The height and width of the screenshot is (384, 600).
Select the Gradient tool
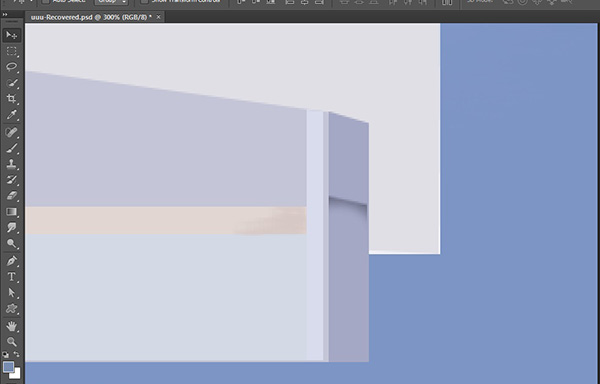pos(11,212)
